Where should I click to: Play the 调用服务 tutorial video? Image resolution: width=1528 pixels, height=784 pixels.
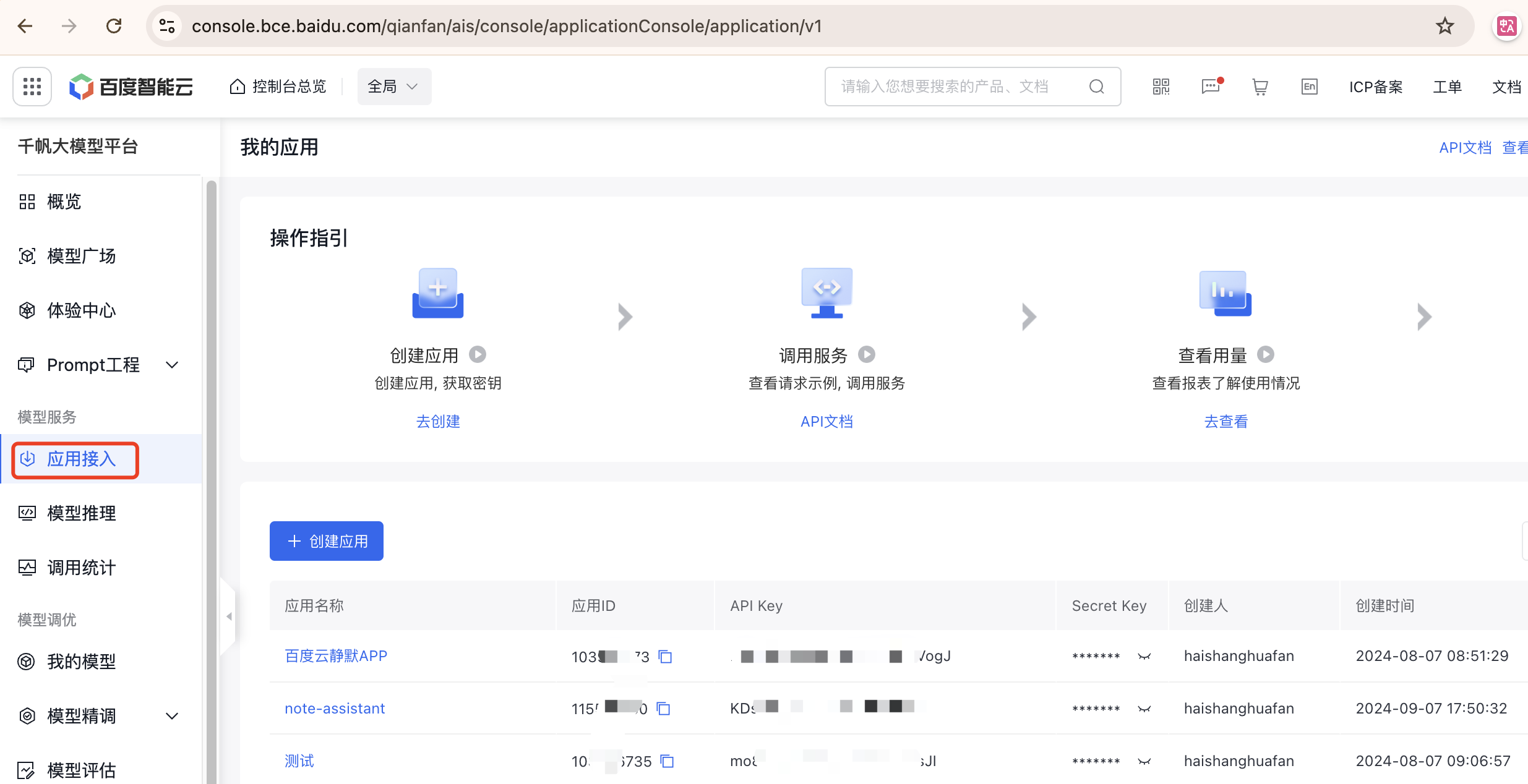coord(867,354)
